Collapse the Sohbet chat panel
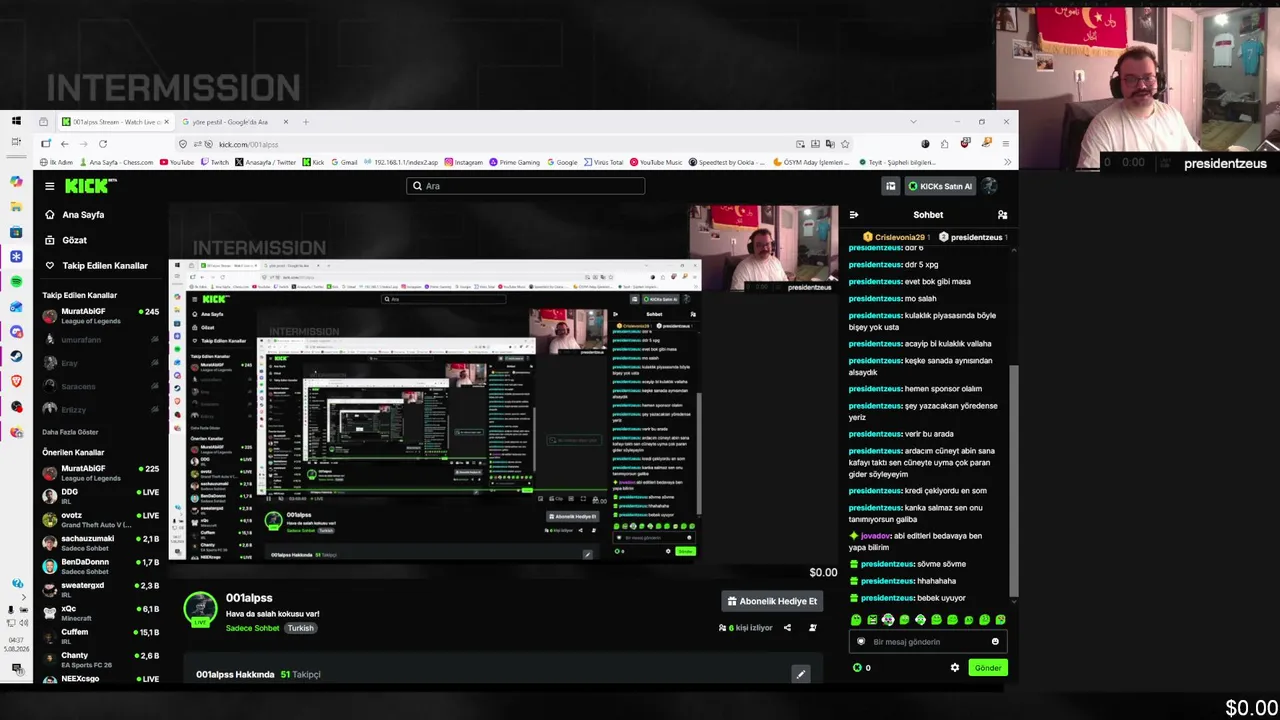The image size is (1280, 720). tap(854, 215)
